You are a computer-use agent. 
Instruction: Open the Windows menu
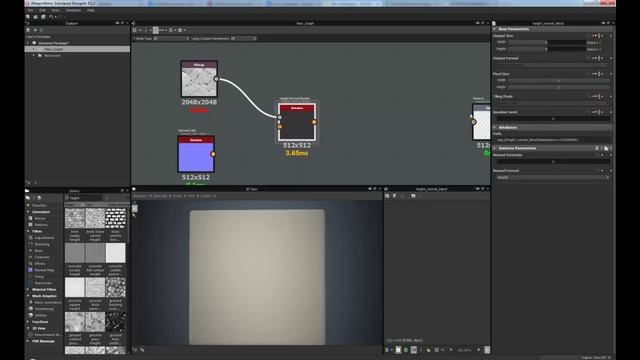tap(73, 10)
